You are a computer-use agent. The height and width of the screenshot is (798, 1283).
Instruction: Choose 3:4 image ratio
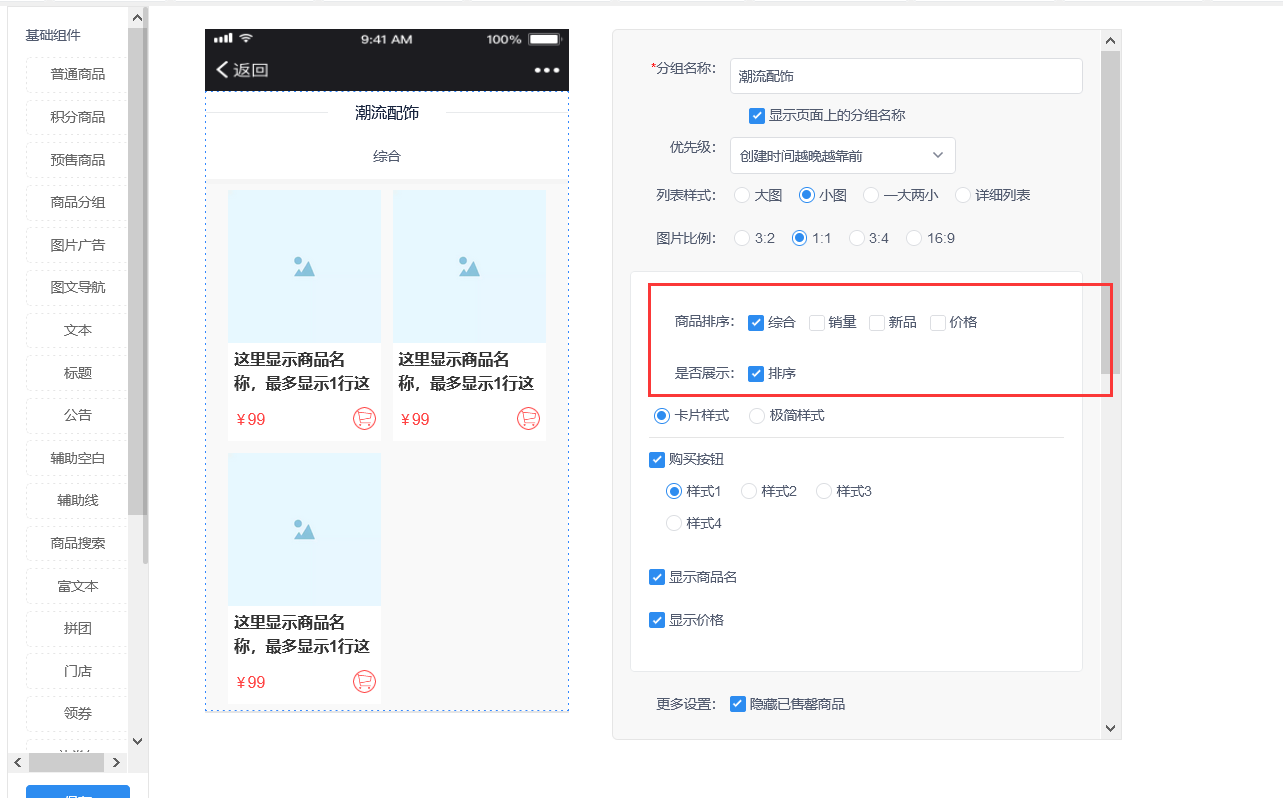(857, 238)
